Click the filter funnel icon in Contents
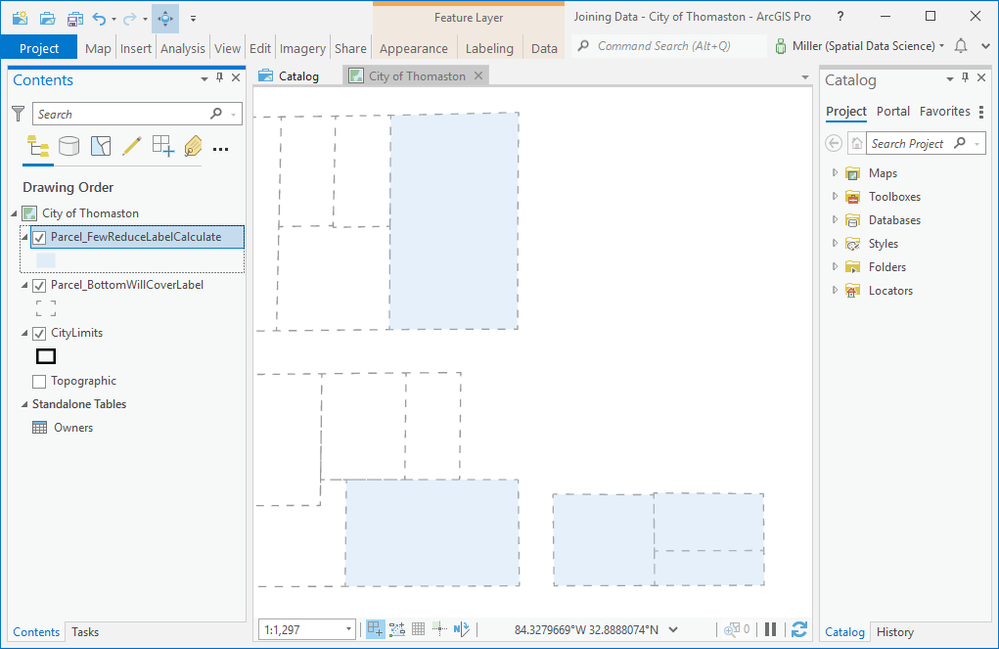Screen dimensions: 999x649 [x=18, y=114]
